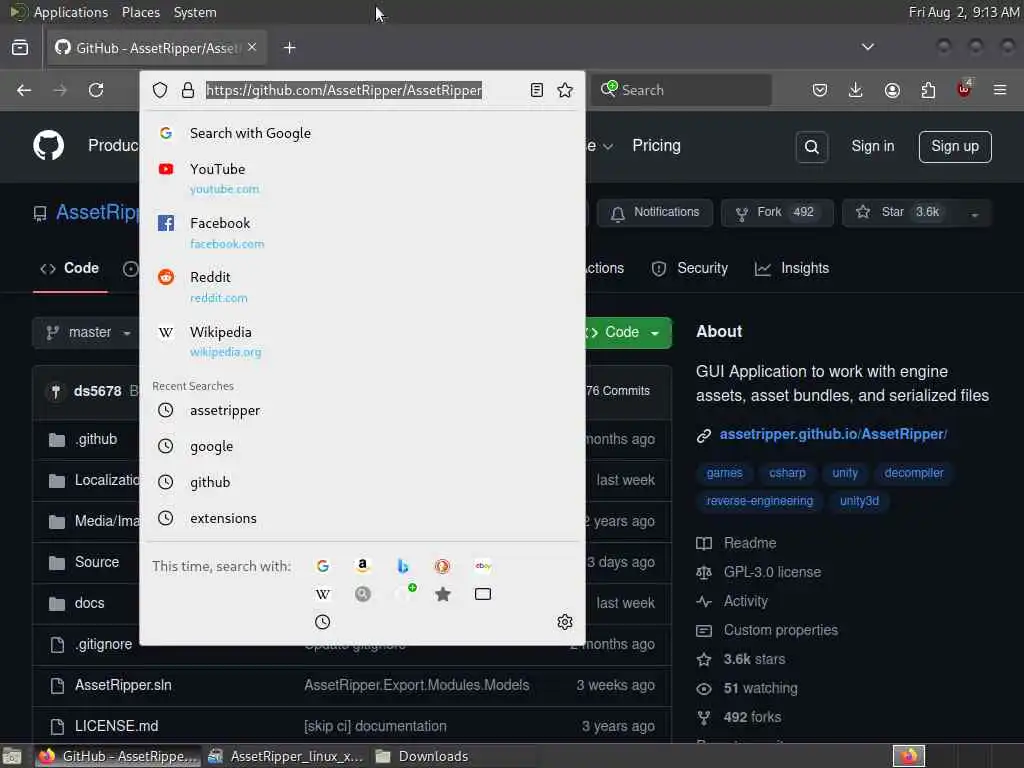
Task: Pick recent search 'assetripper'
Action: click(x=362, y=411)
